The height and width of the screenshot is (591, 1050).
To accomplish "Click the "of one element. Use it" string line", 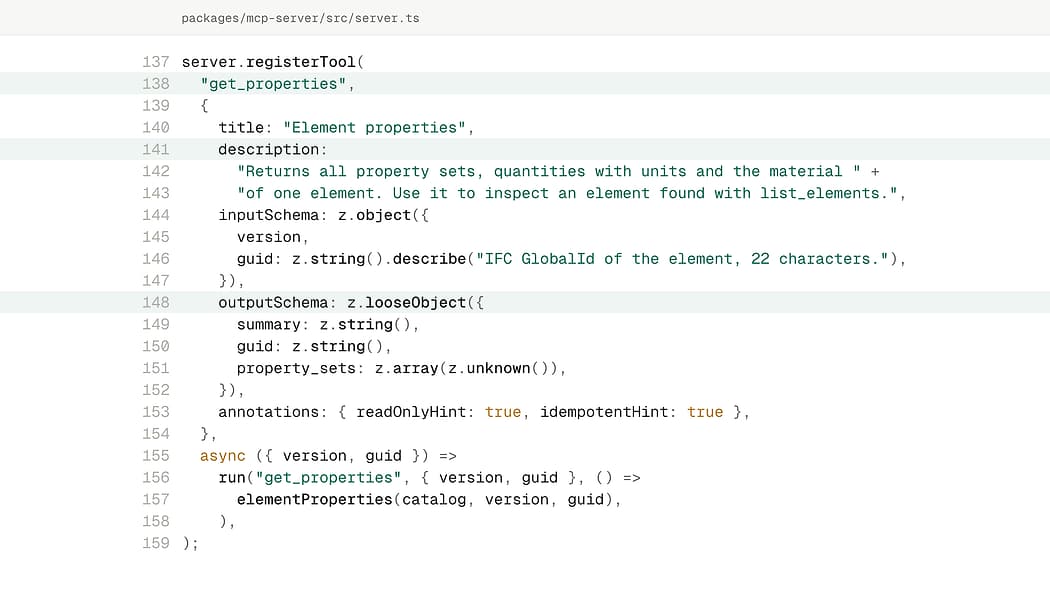I will (571, 193).
